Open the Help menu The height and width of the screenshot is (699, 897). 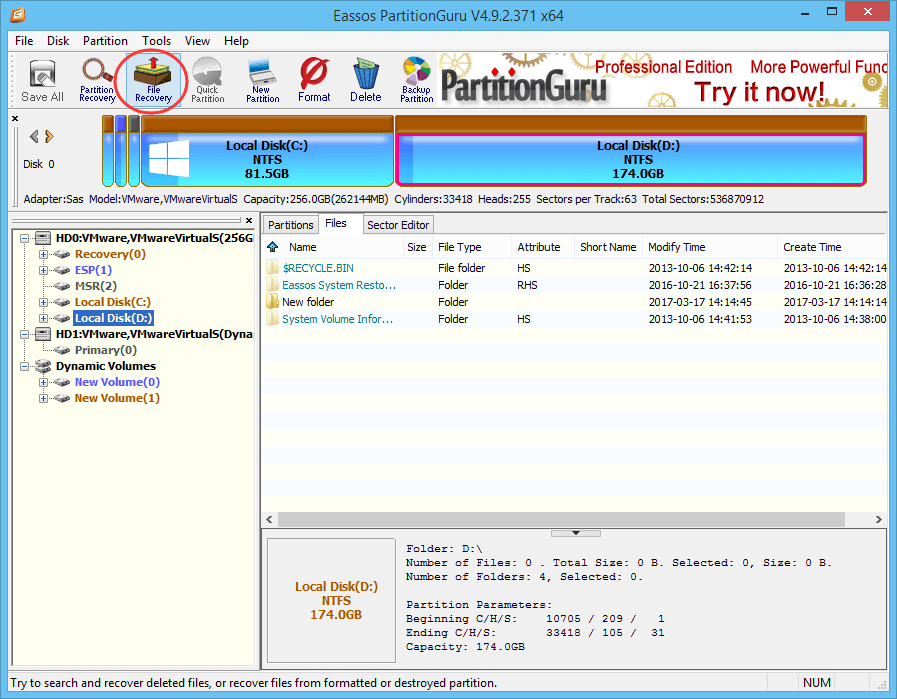pos(236,41)
